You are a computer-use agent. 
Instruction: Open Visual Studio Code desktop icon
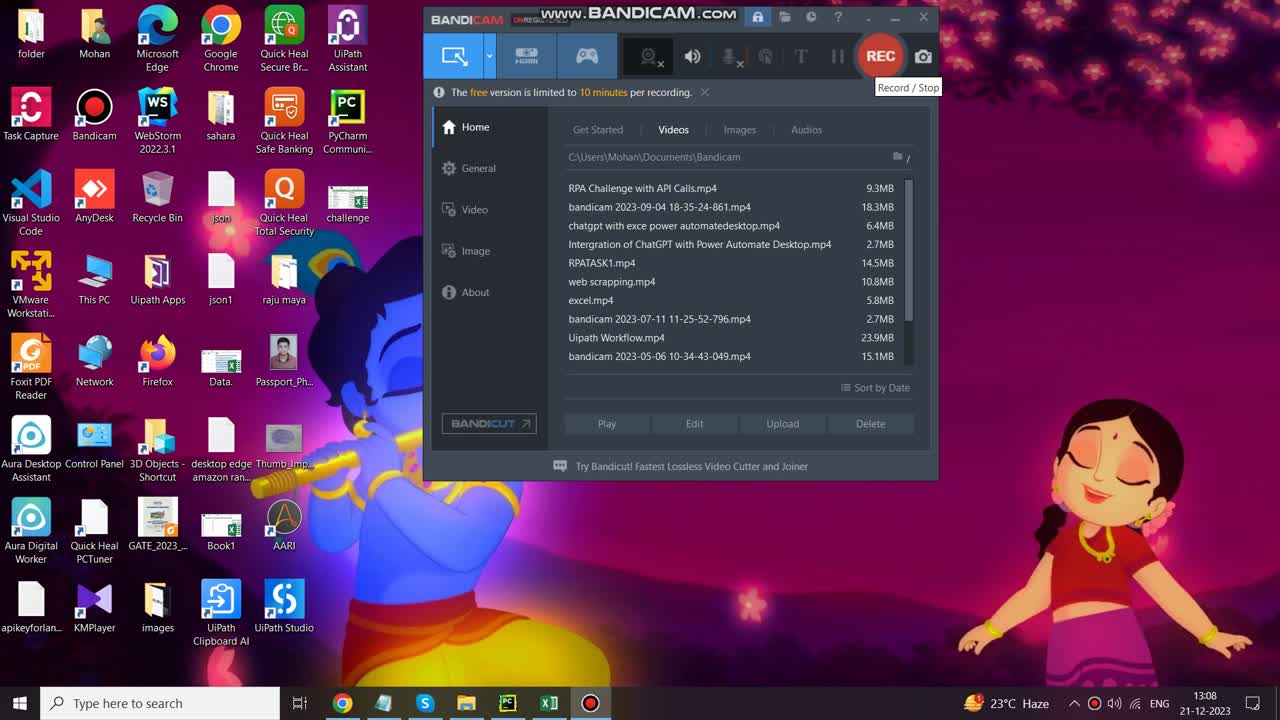click(x=31, y=204)
